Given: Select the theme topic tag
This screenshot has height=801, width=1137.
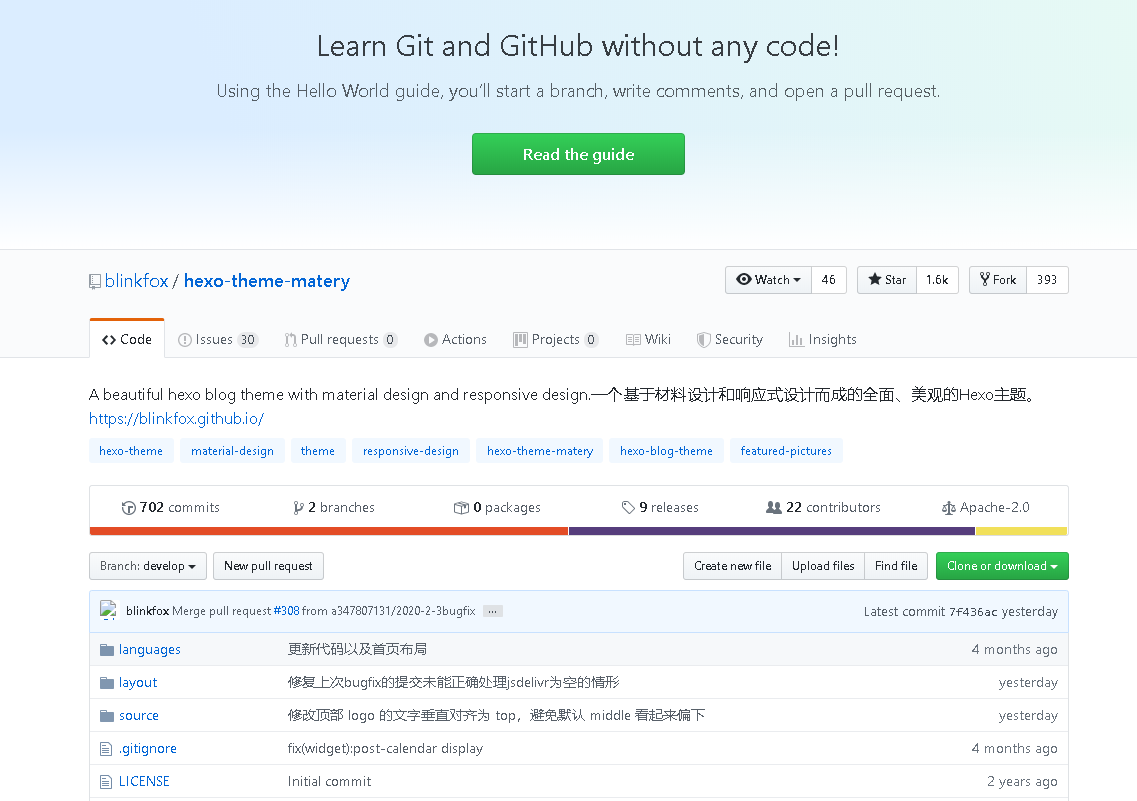Looking at the screenshot, I should pos(318,451).
